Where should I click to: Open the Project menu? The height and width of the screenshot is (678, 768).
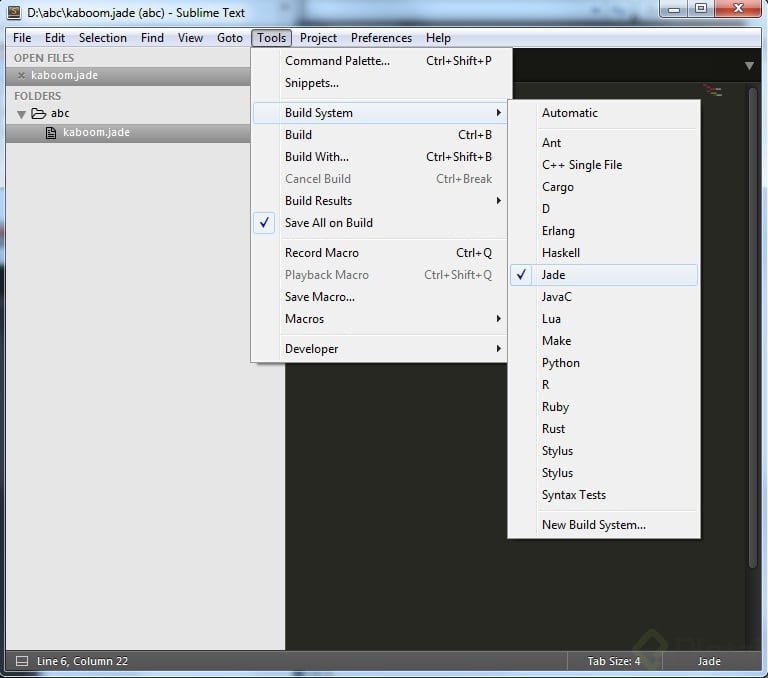coord(318,38)
